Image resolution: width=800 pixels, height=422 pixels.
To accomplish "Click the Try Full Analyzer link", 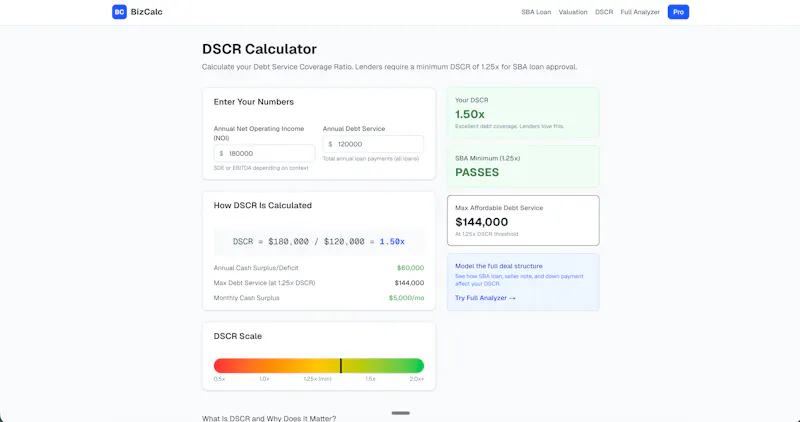I will click(485, 298).
